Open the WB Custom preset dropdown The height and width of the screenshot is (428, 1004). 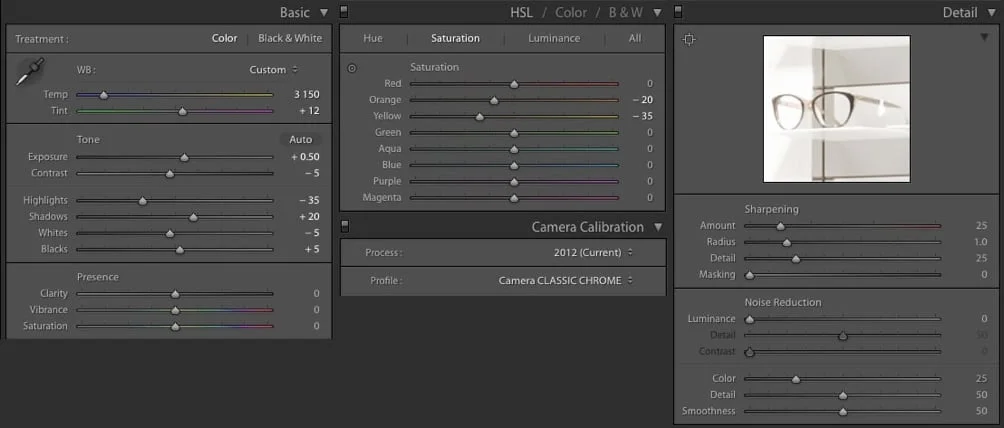coord(273,70)
